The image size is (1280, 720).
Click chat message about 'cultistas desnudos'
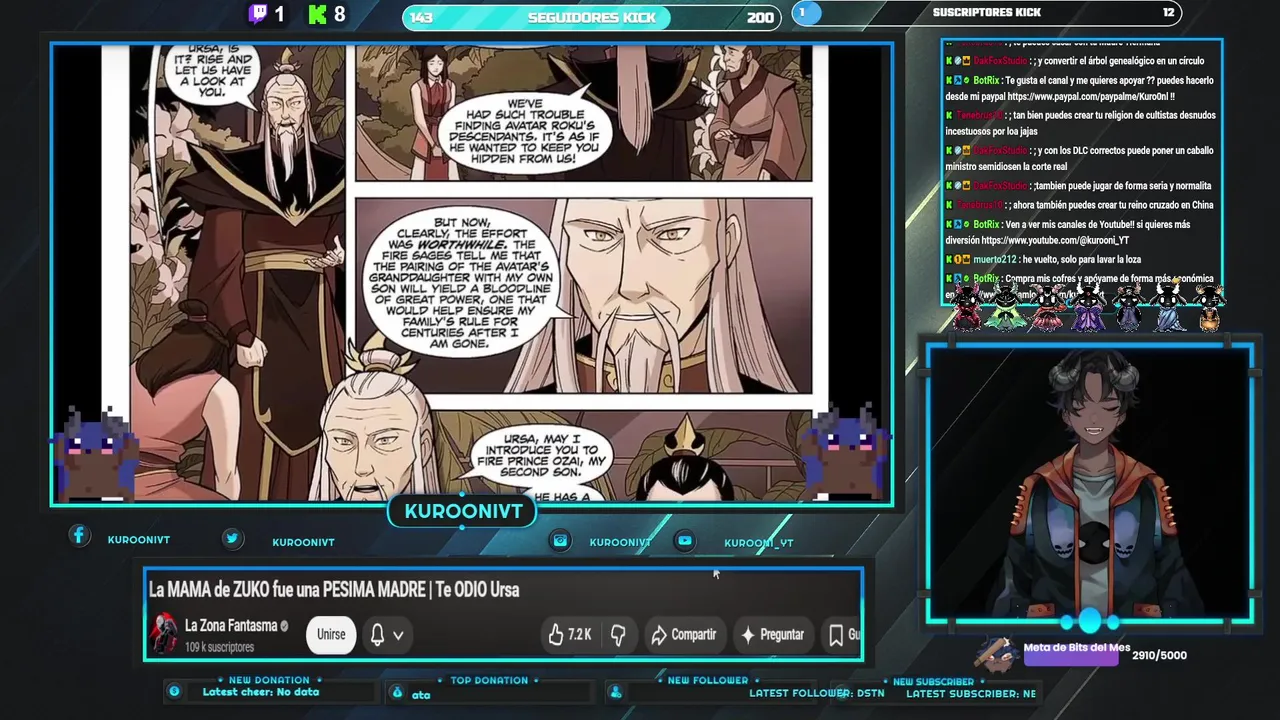[x=1080, y=123]
